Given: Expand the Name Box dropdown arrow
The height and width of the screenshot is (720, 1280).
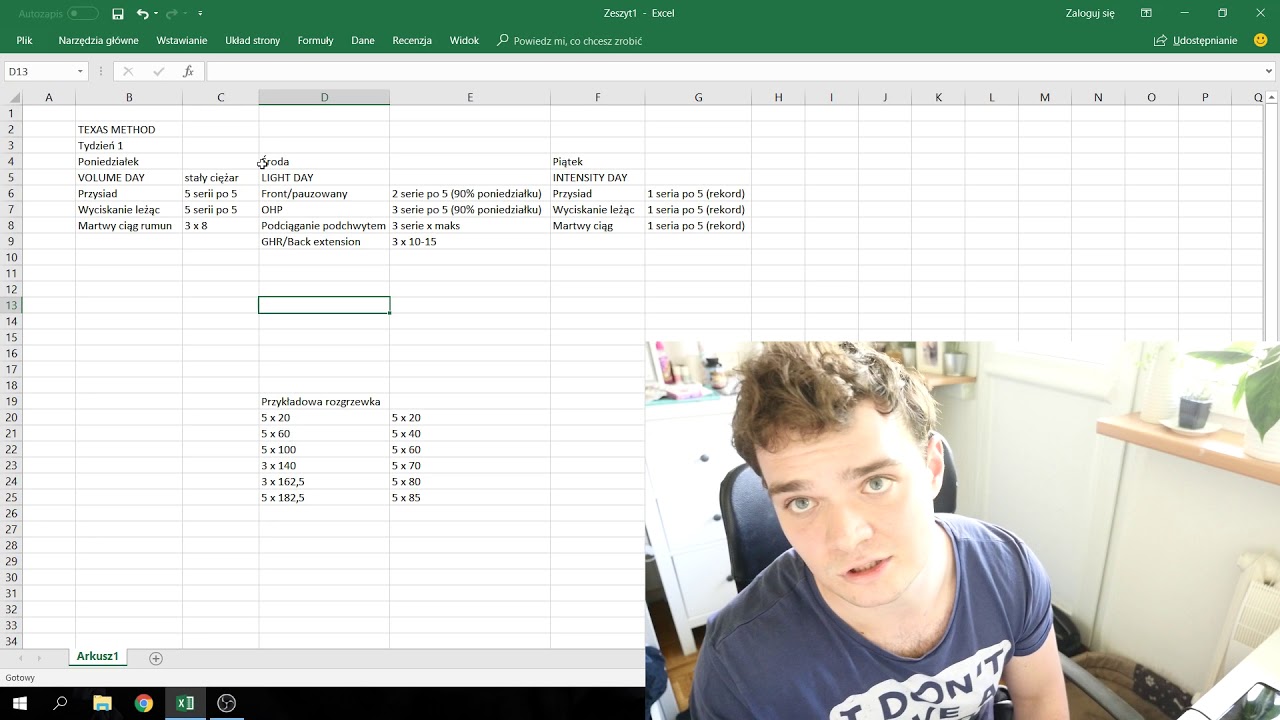Looking at the screenshot, I should coord(80,72).
